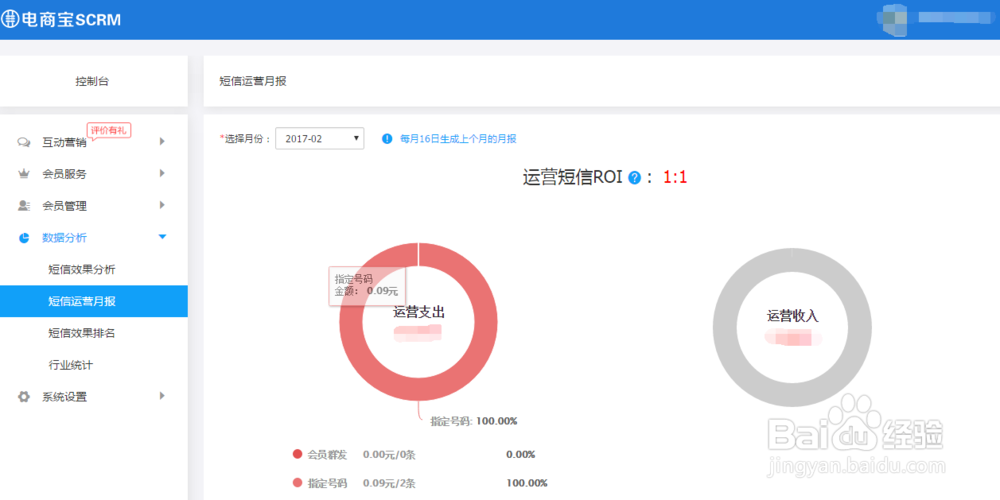
Task: Click the 评价有礼 badge
Action: [109, 130]
